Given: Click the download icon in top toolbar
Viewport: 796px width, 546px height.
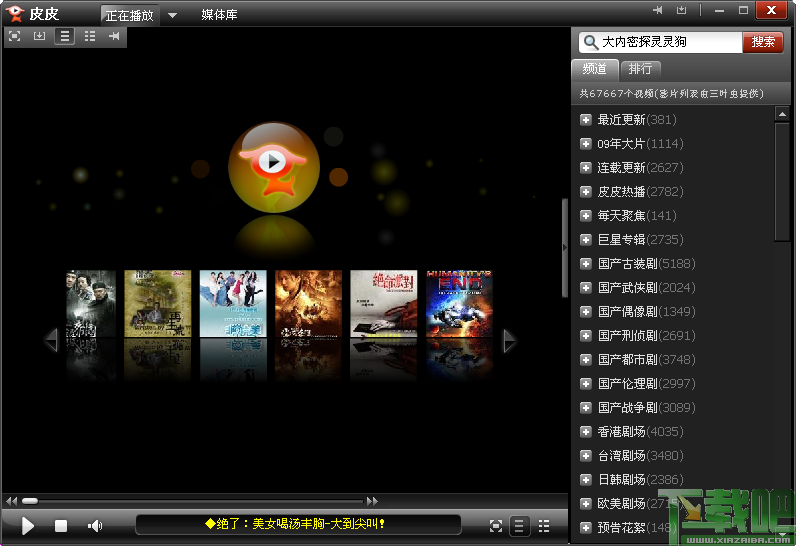Looking at the screenshot, I should 39,36.
